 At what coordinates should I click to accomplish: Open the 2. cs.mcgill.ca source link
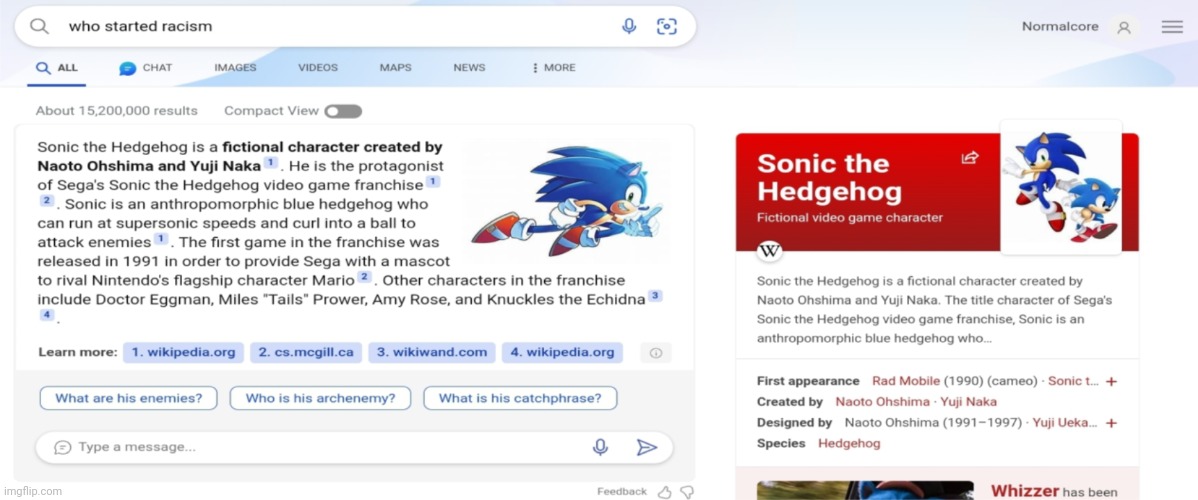click(306, 352)
